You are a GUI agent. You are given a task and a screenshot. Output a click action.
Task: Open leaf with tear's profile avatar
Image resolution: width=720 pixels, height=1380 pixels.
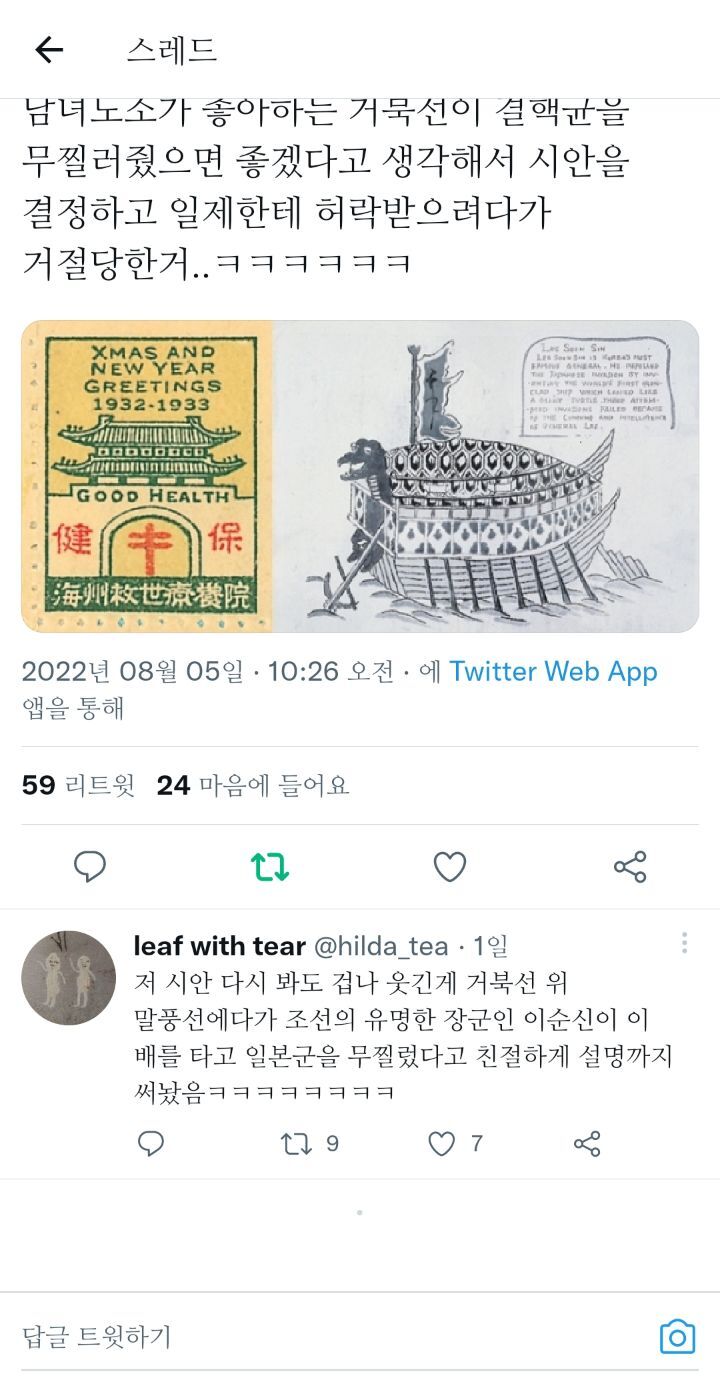[x=69, y=978]
